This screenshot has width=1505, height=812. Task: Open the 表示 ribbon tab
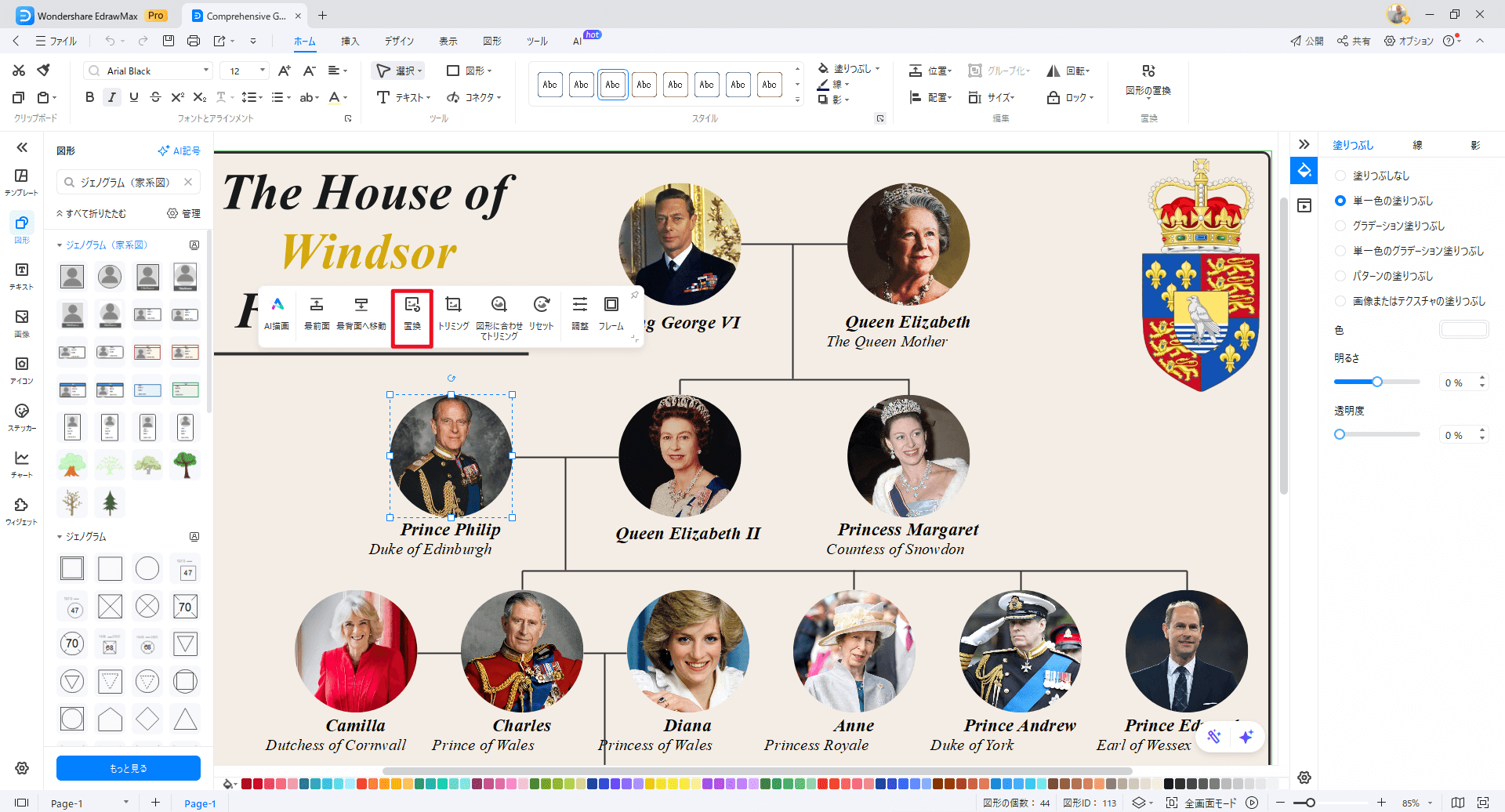click(448, 41)
